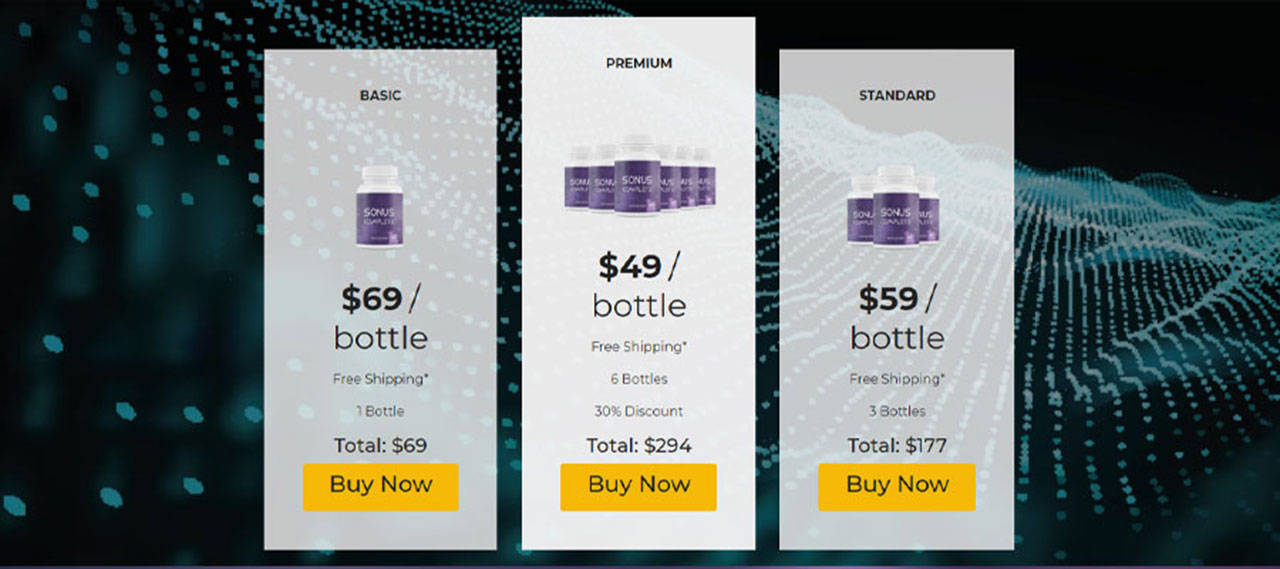
Task: Click the $69 / bottle price
Action: (x=380, y=318)
